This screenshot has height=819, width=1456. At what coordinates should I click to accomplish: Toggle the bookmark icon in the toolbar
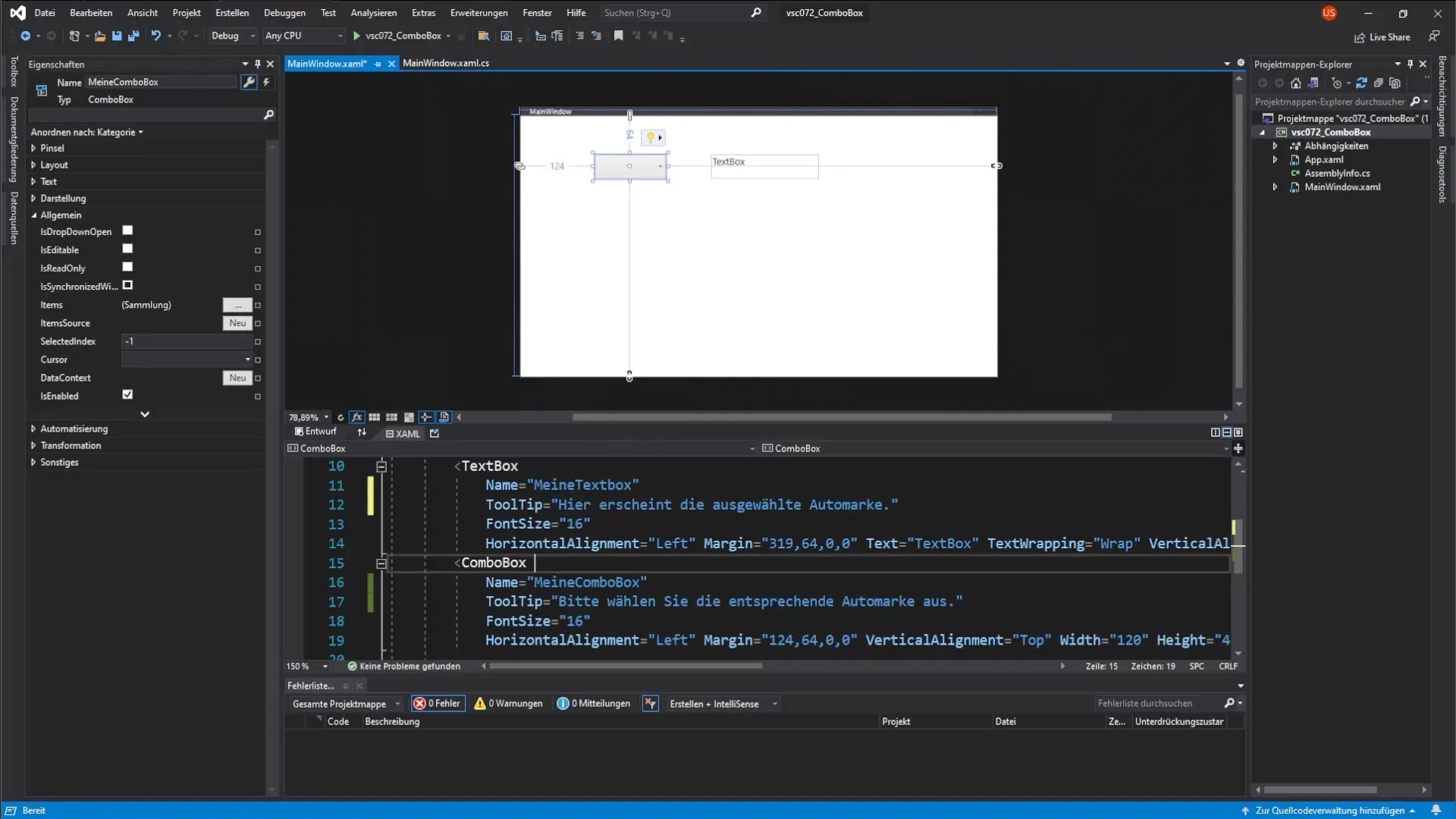coord(619,36)
